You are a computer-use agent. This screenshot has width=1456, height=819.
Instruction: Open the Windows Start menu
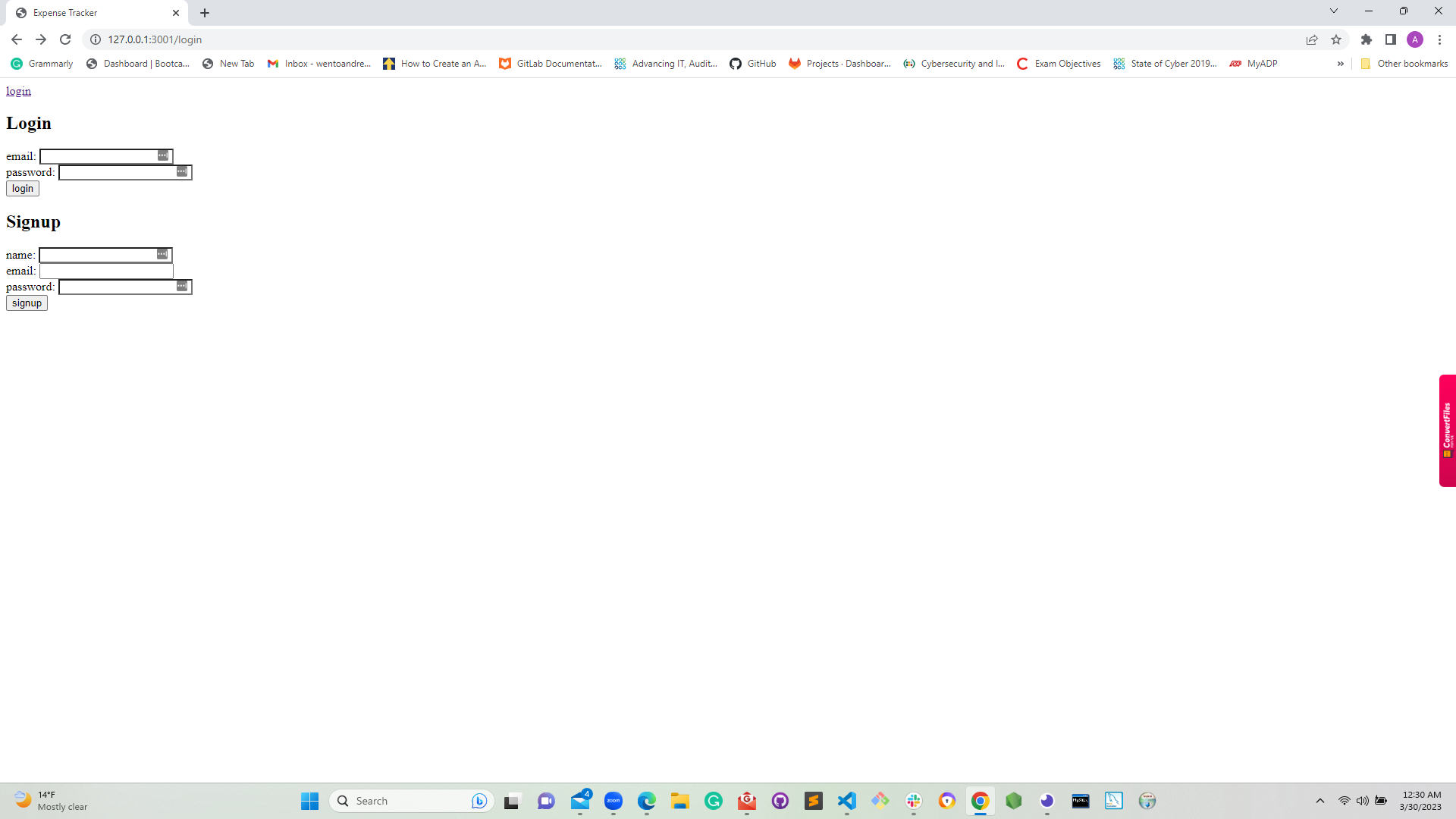tap(310, 801)
